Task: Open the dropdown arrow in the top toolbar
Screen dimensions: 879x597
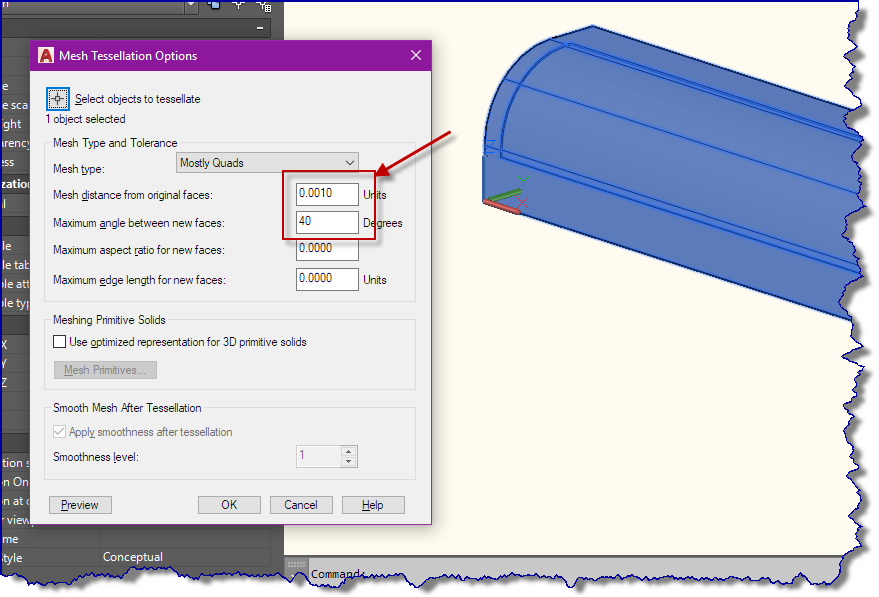Action: click(x=190, y=6)
